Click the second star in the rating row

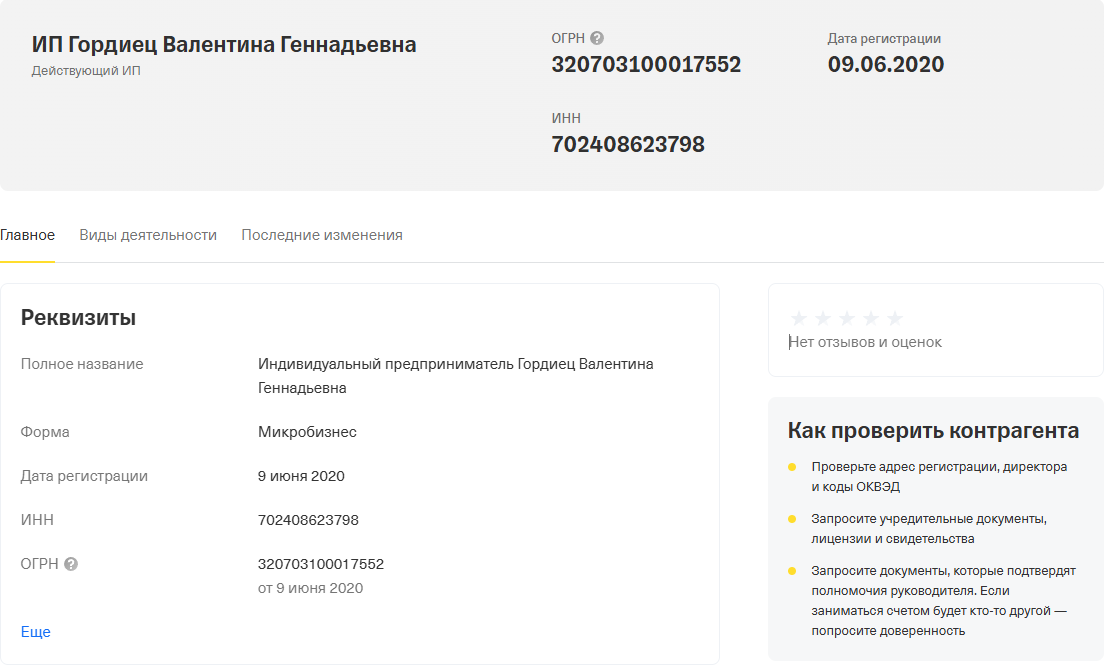pos(823,316)
